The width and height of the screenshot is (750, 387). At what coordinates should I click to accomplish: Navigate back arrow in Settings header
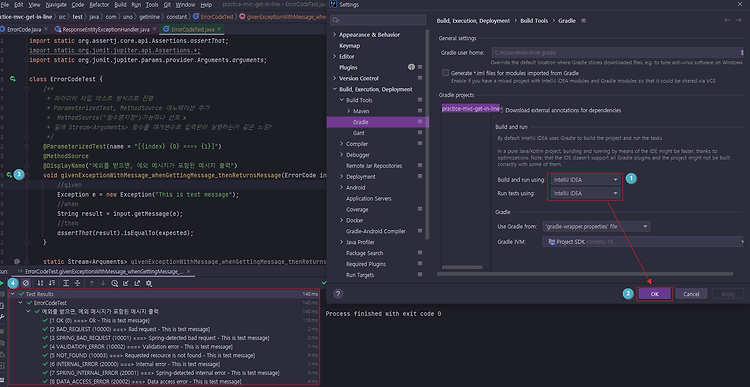pos(727,21)
